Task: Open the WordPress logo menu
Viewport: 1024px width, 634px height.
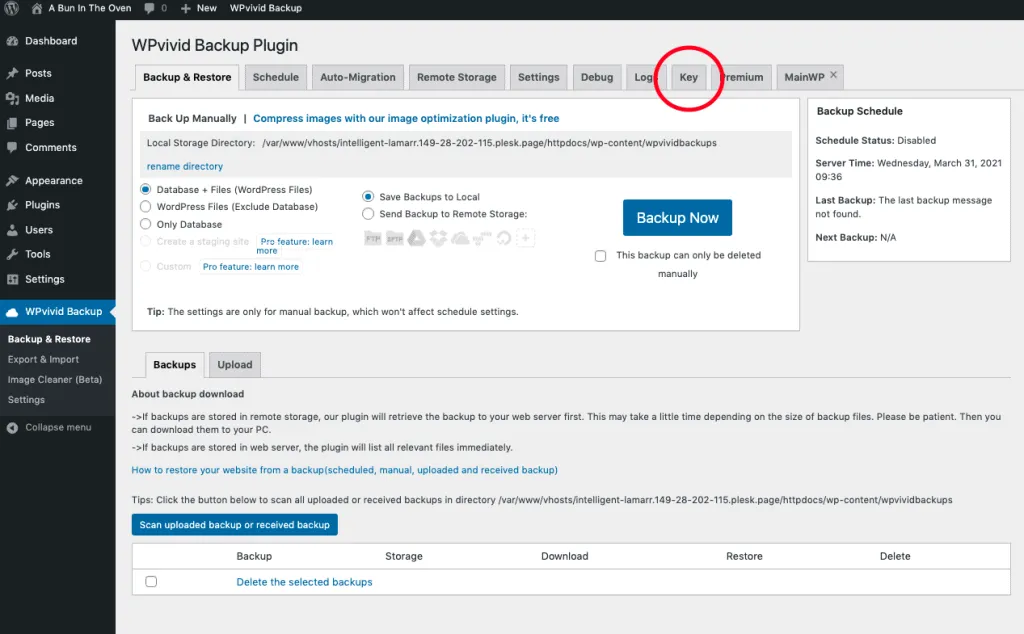Action: [10, 8]
